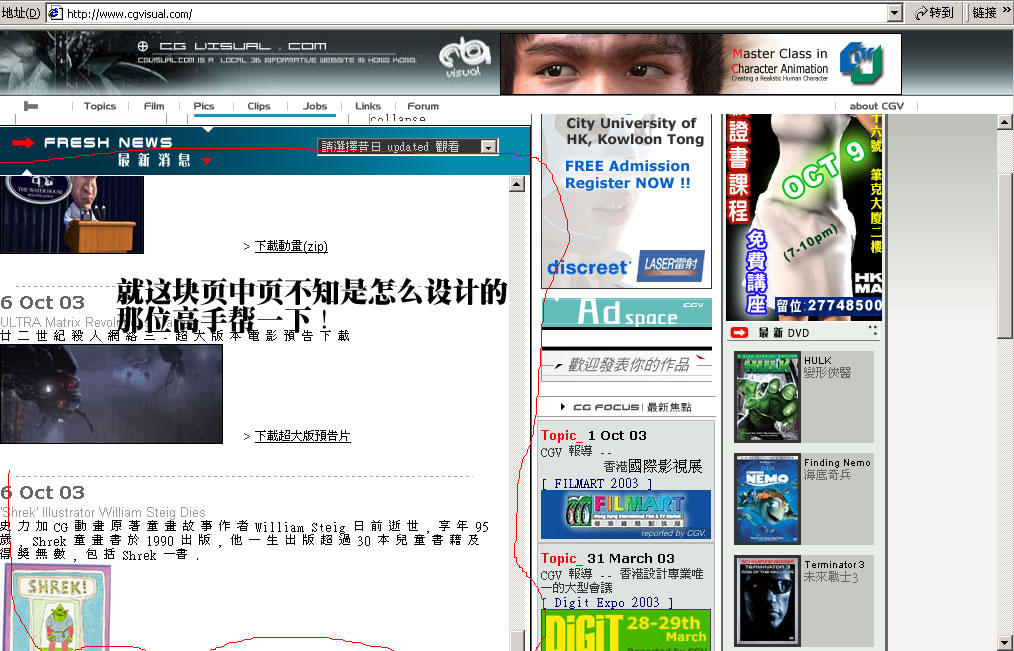The height and width of the screenshot is (651, 1014).
Task: Click the address field showing www.cgvisual.com
Action: (475, 13)
